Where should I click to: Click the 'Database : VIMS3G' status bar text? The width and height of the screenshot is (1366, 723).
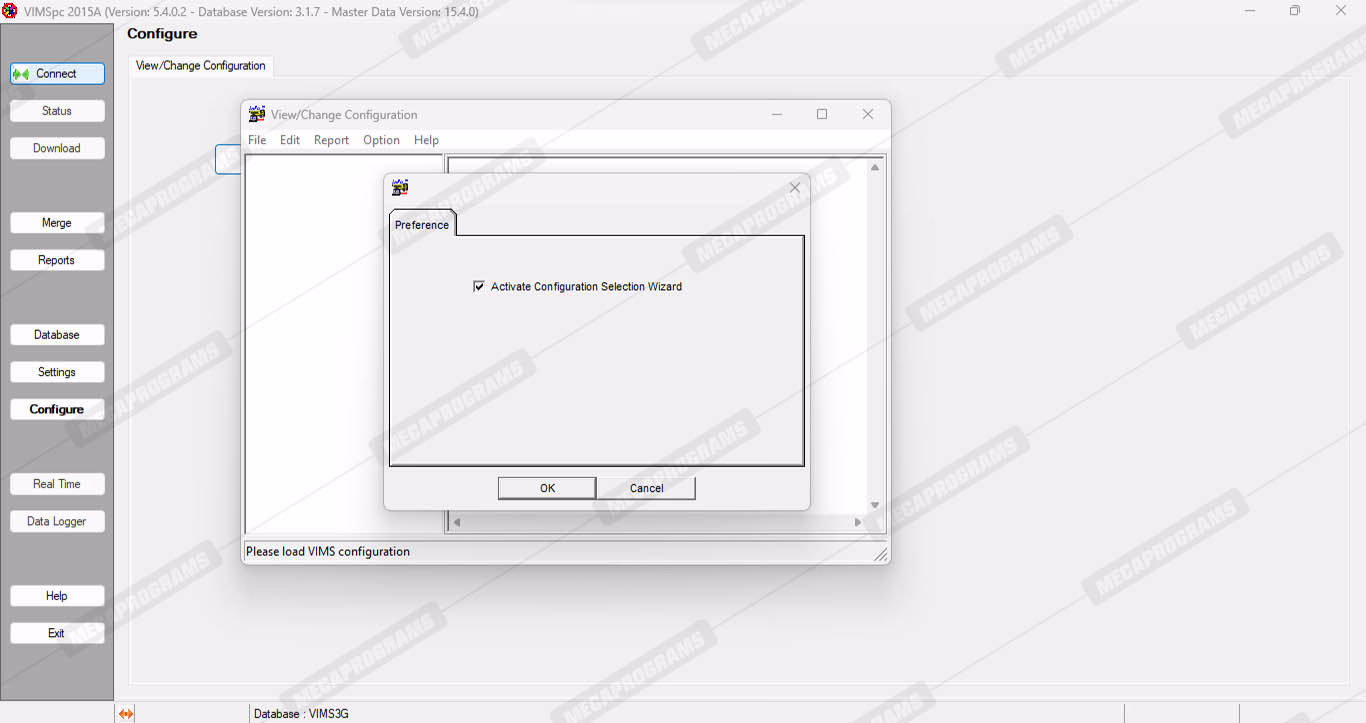point(301,714)
